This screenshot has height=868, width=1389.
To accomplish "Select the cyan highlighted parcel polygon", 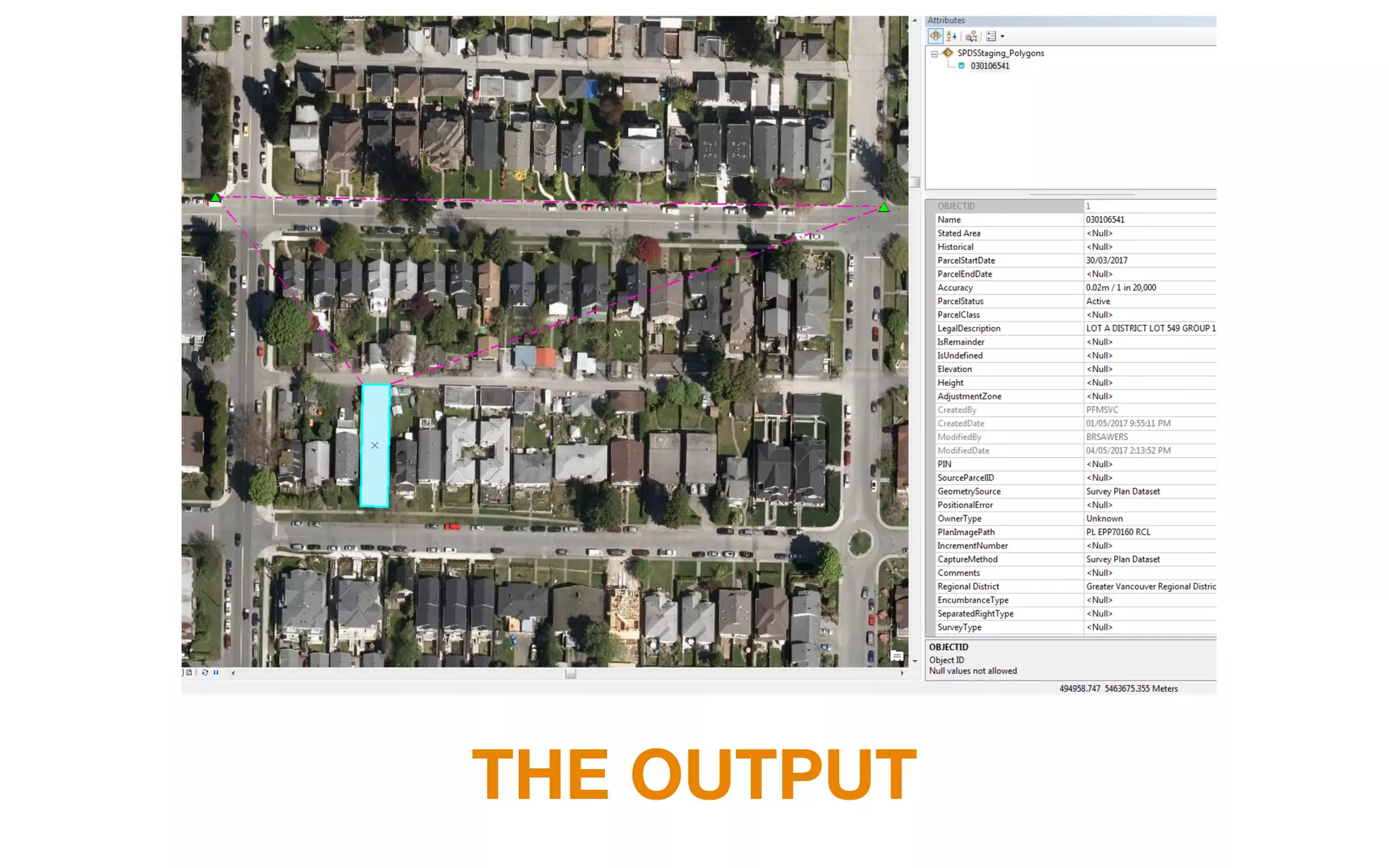I will [x=374, y=446].
